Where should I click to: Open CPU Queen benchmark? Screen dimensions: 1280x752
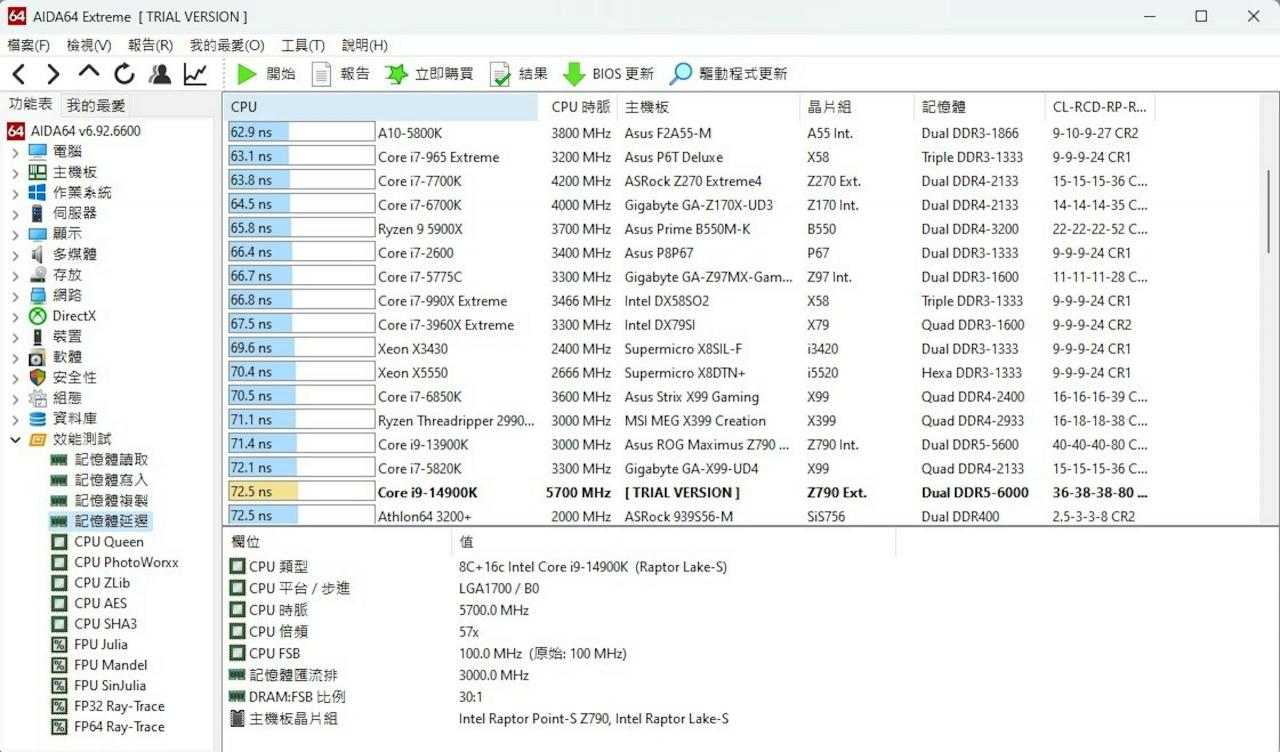pyautogui.click(x=98, y=542)
